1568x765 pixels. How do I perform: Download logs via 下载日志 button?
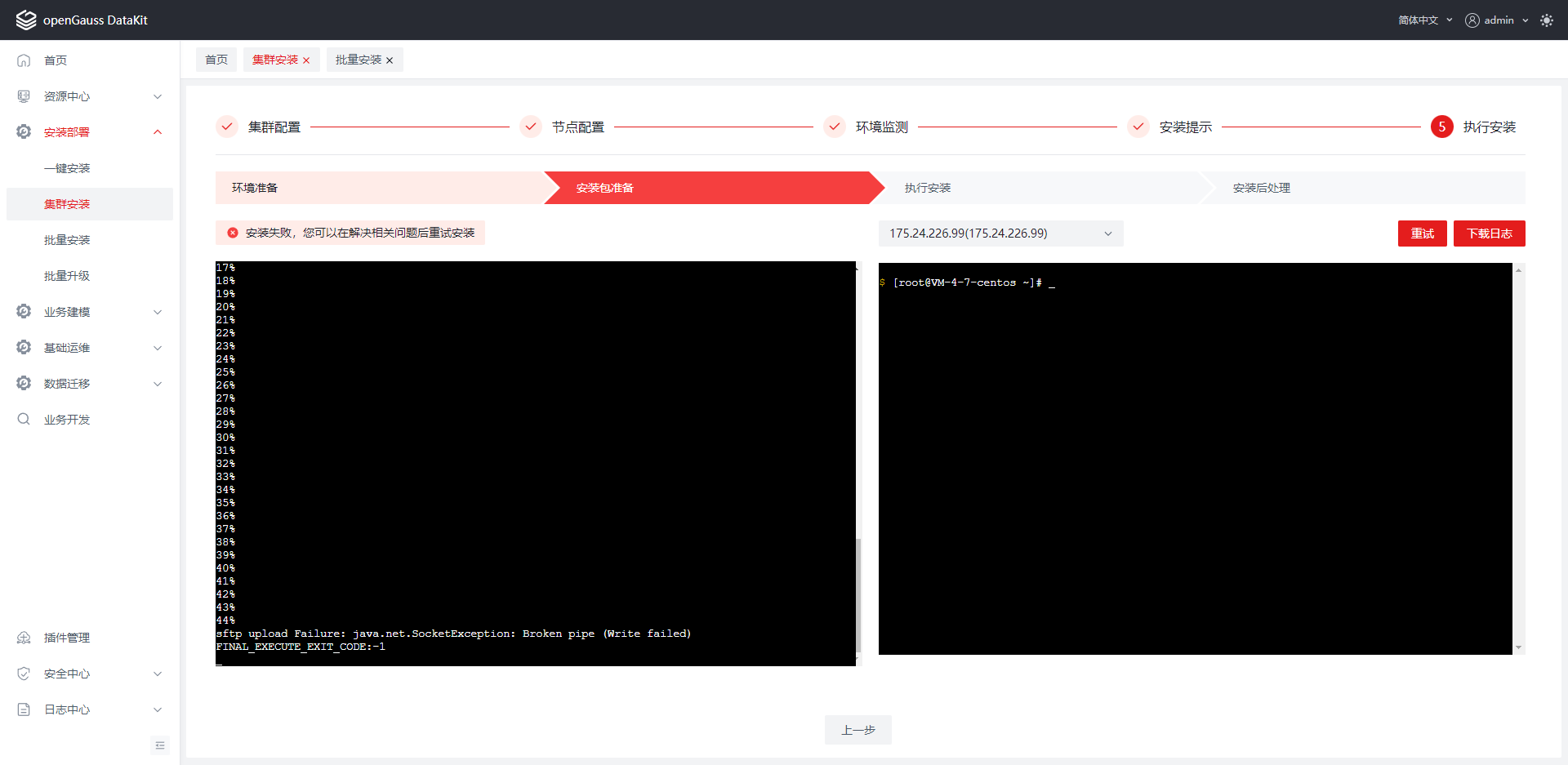(1488, 233)
